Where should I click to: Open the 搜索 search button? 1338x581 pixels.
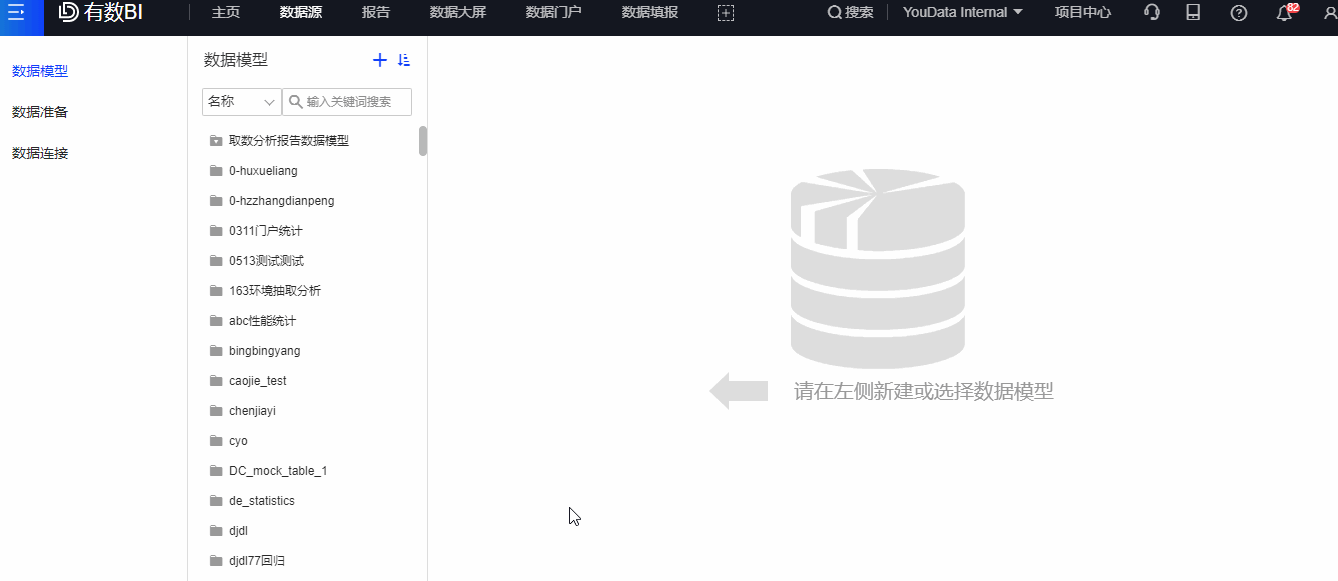850,12
